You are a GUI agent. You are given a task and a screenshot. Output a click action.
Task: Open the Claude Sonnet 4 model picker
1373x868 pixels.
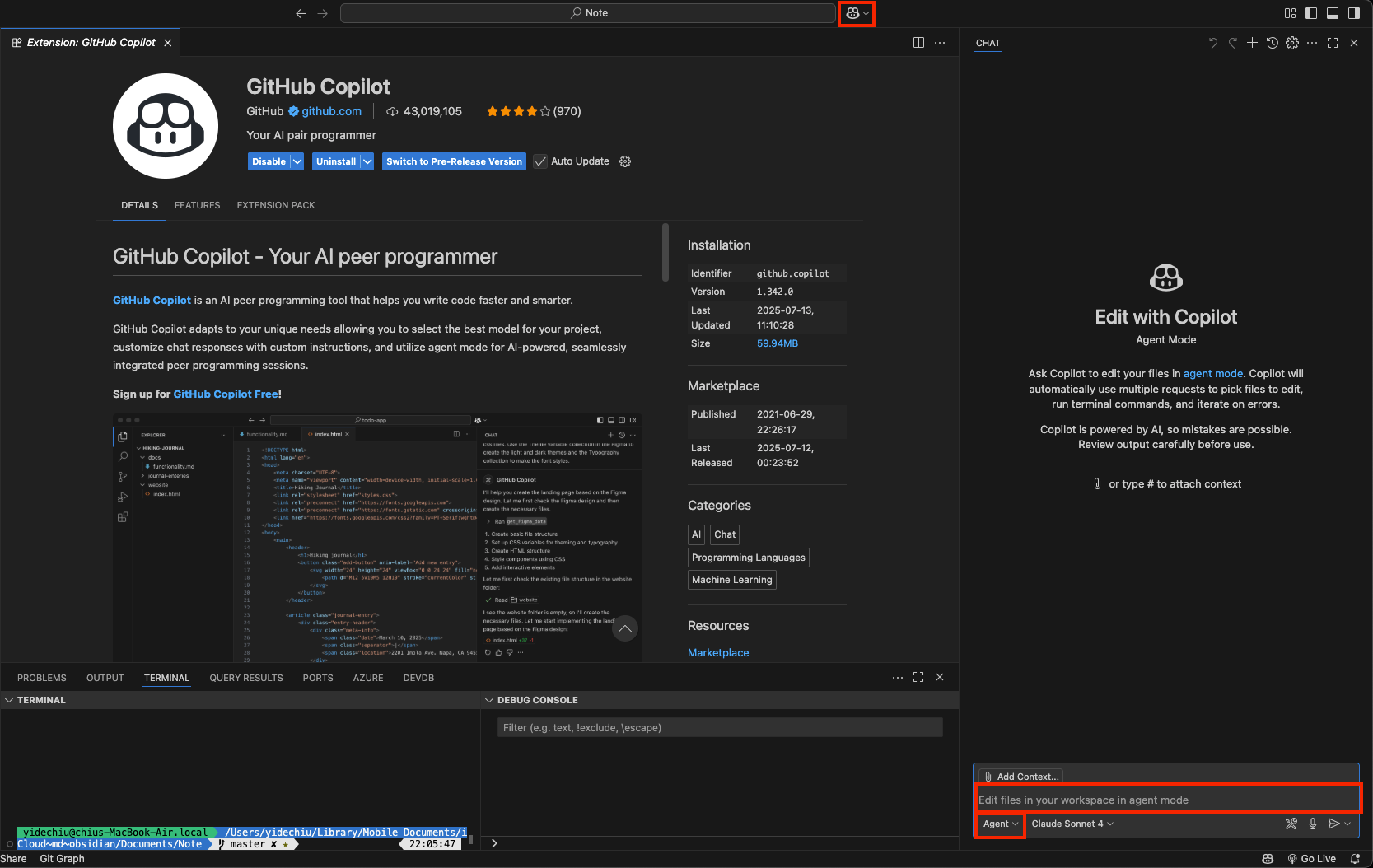coord(1072,824)
